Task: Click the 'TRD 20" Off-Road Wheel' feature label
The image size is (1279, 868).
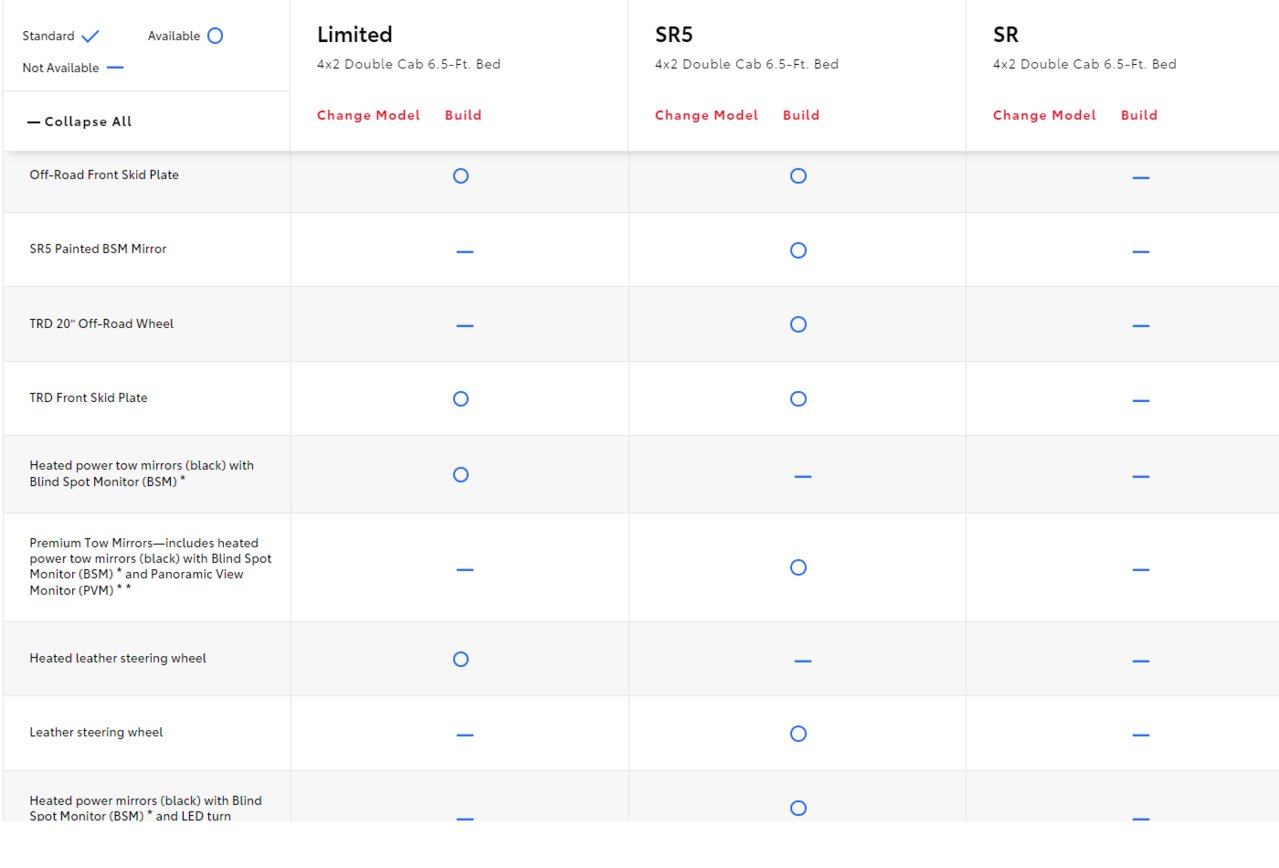Action: [x=101, y=324]
